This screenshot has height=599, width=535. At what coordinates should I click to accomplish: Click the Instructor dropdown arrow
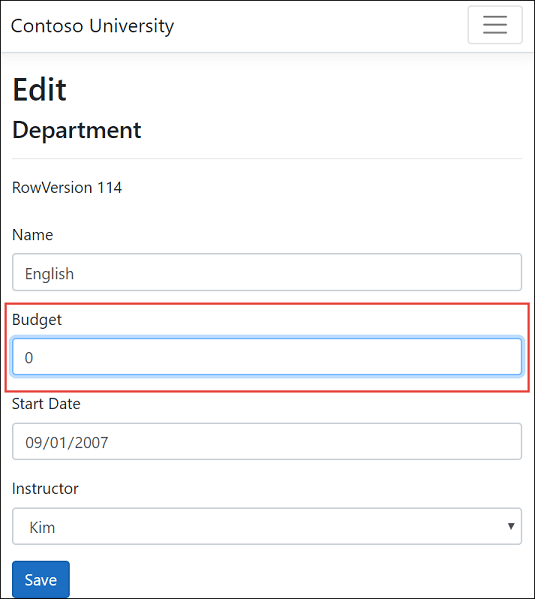[511, 526]
